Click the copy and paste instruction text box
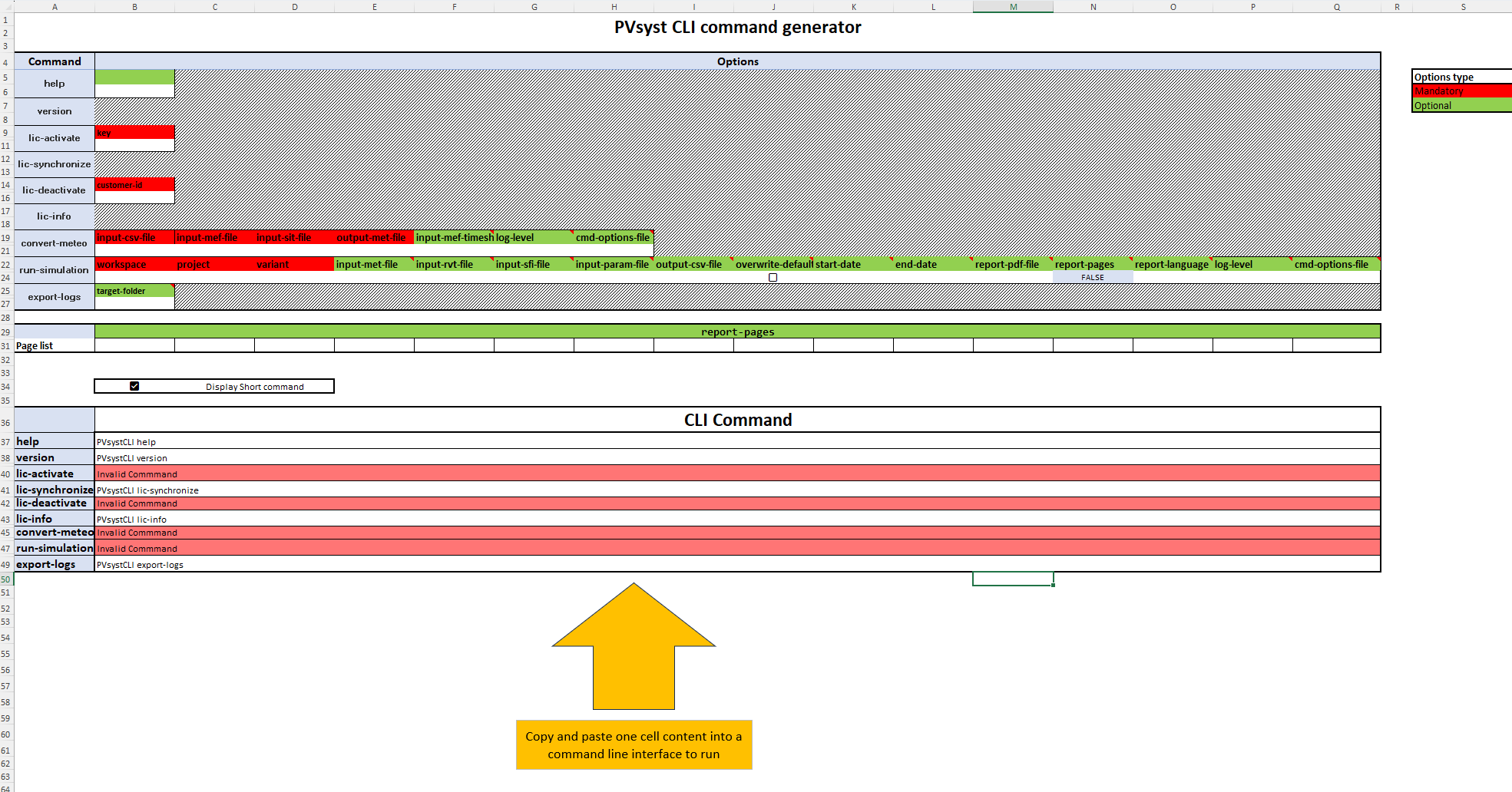 [x=634, y=744]
